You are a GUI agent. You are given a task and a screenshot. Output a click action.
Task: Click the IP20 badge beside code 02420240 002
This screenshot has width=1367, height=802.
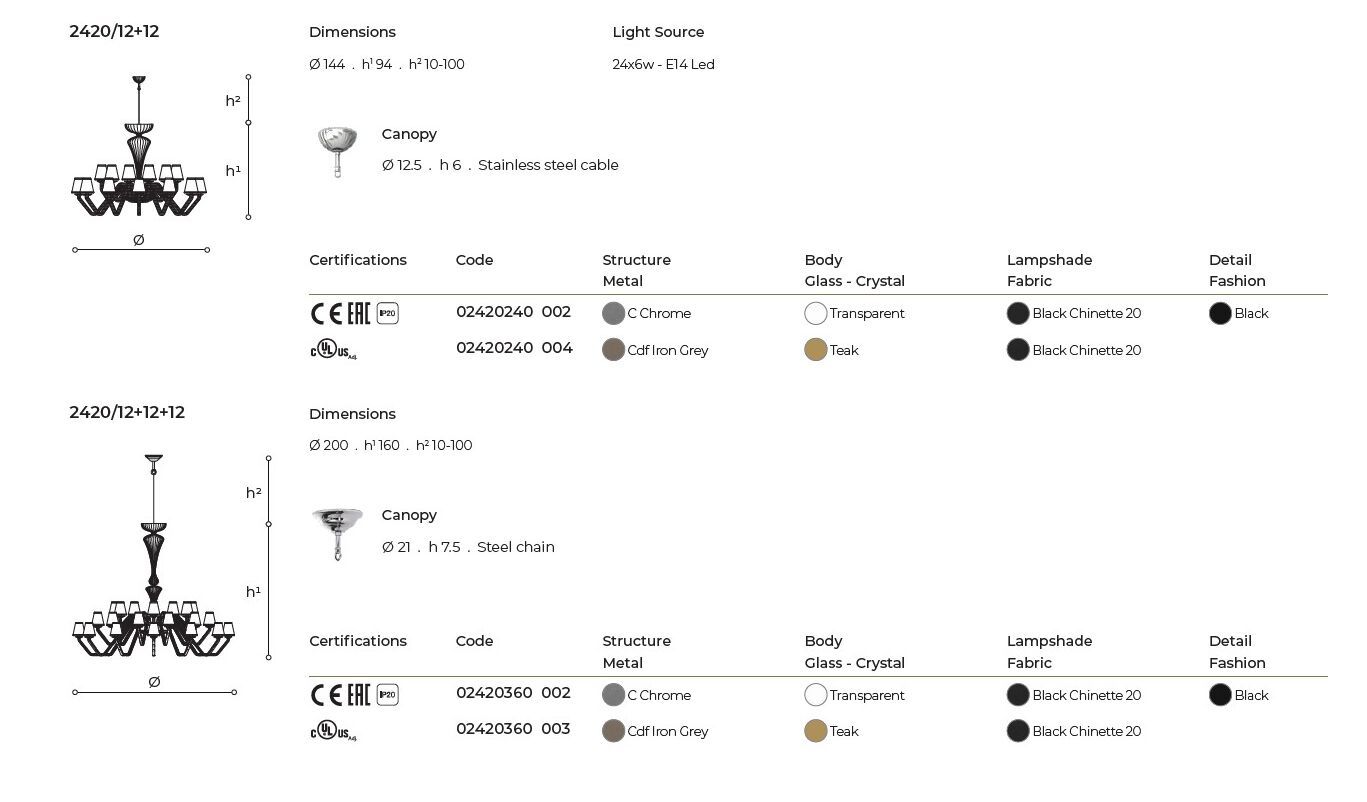388,314
